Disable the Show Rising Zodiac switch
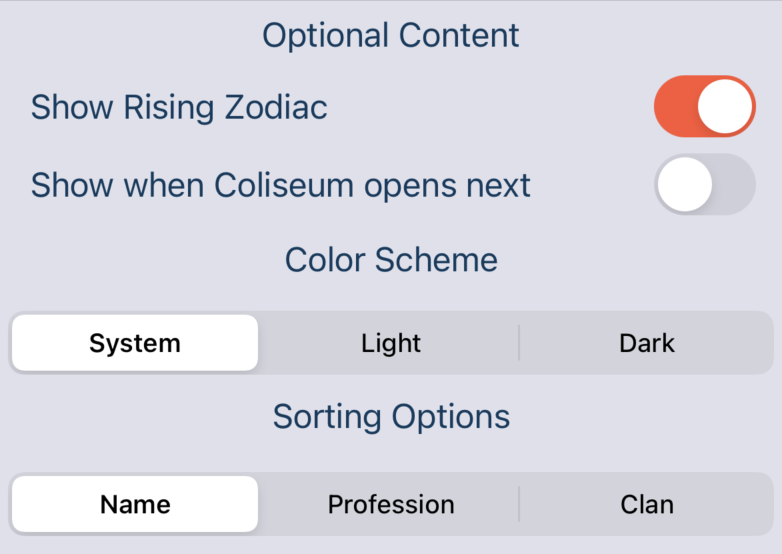Image resolution: width=782 pixels, height=554 pixels. (704, 106)
